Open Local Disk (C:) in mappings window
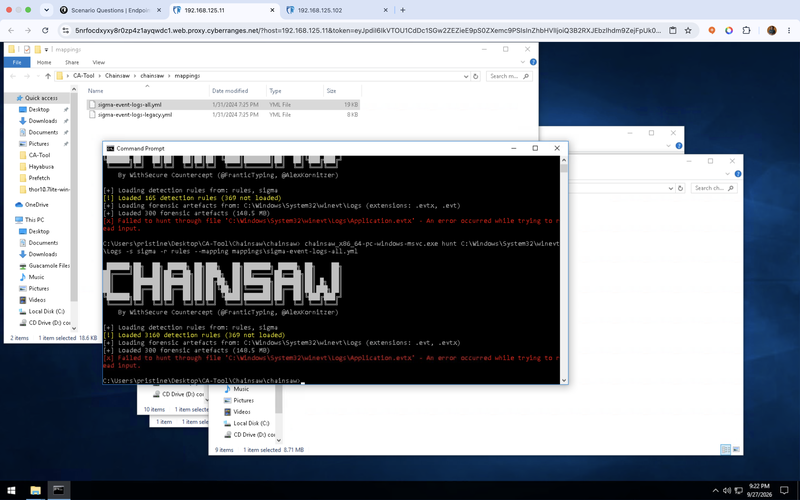 click(46, 311)
